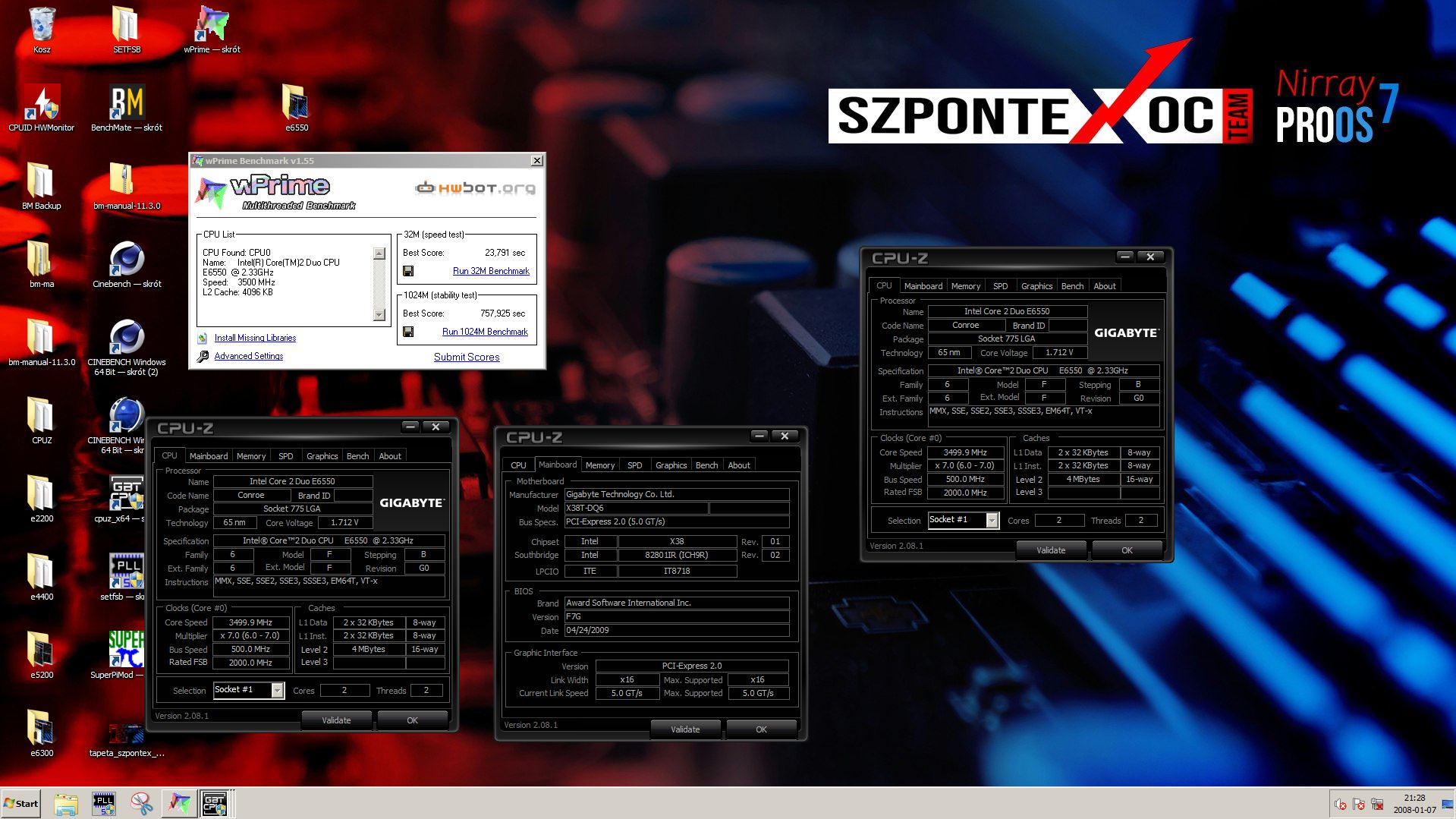The height and width of the screenshot is (819, 1456).
Task: Click the save icon beside Run 32M Benchmark
Action: pos(408,271)
